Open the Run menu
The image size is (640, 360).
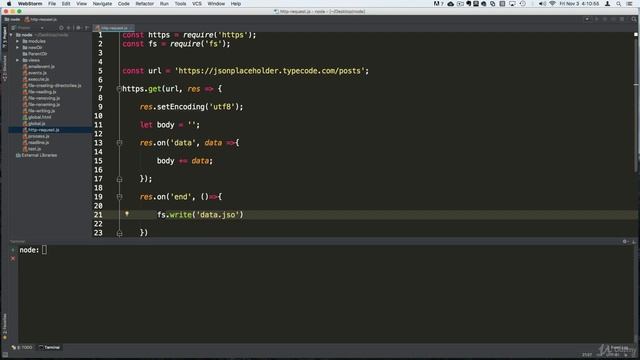tap(164, 4)
